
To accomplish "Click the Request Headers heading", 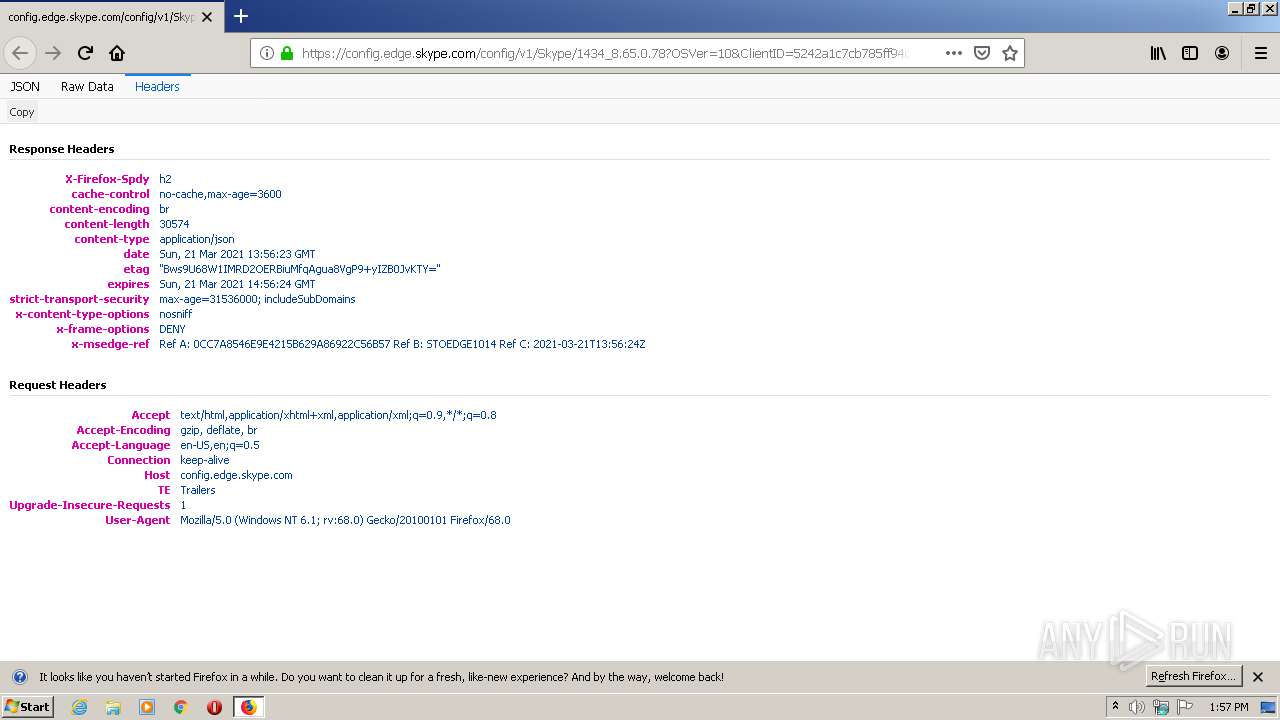I will click(58, 385).
